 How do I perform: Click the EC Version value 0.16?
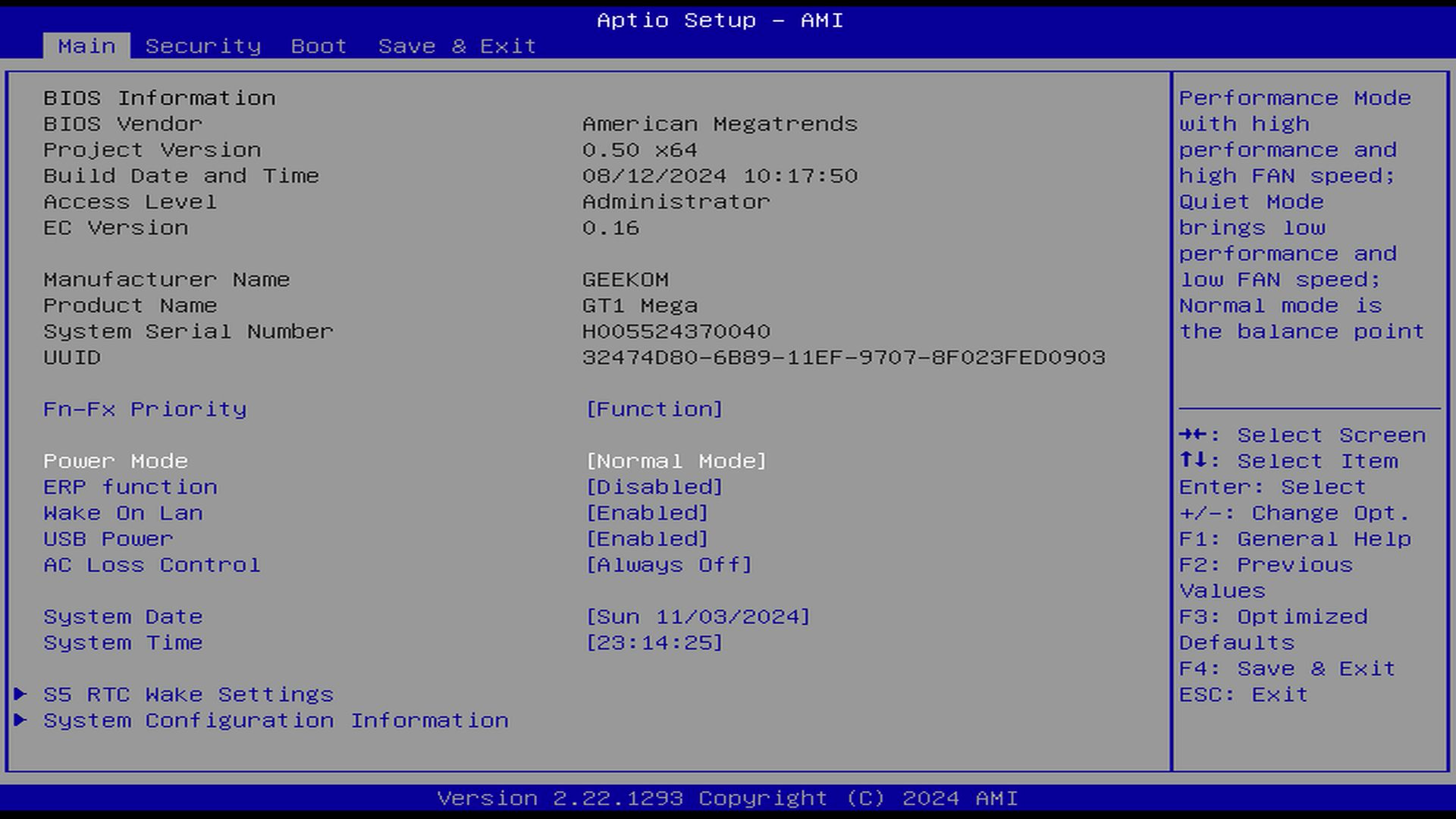click(x=610, y=227)
